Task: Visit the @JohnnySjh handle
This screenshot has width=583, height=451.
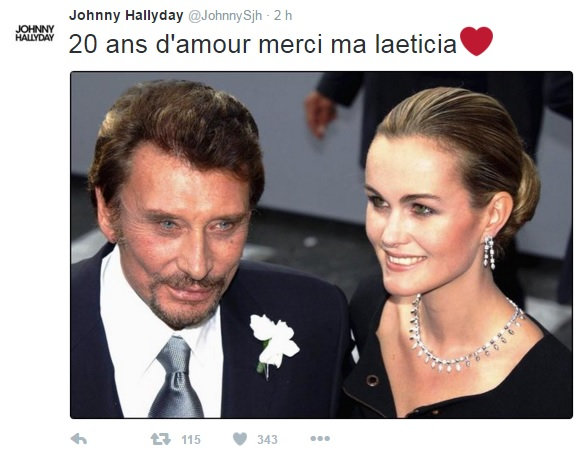Action: (225, 16)
